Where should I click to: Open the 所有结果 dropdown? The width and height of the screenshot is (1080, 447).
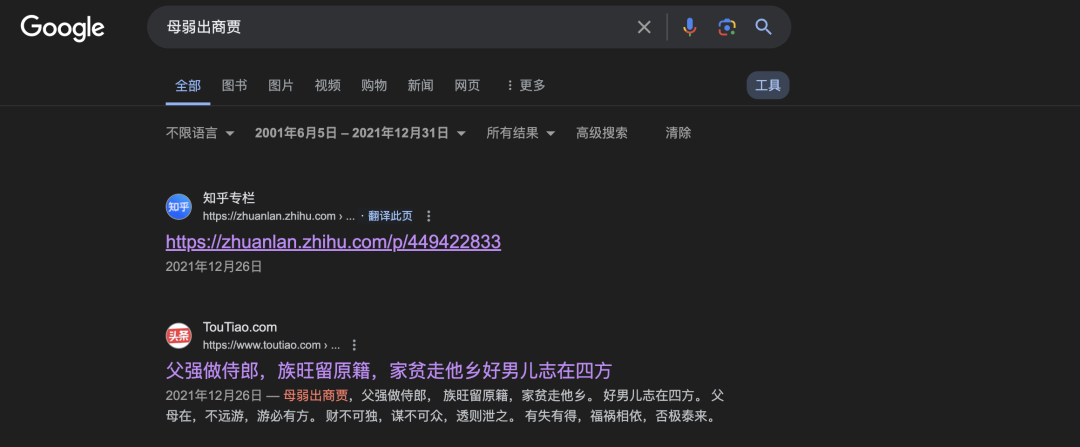(521, 133)
